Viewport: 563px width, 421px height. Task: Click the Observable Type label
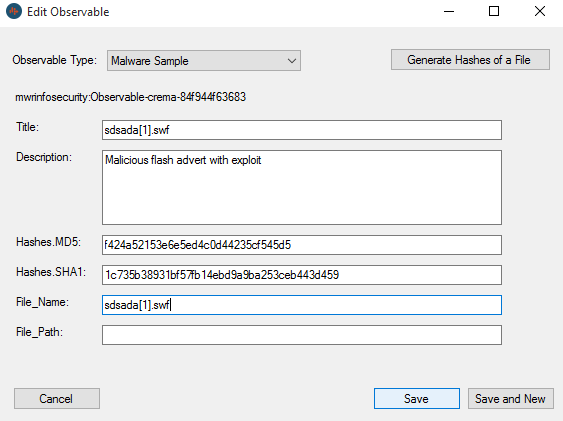click(x=55, y=60)
